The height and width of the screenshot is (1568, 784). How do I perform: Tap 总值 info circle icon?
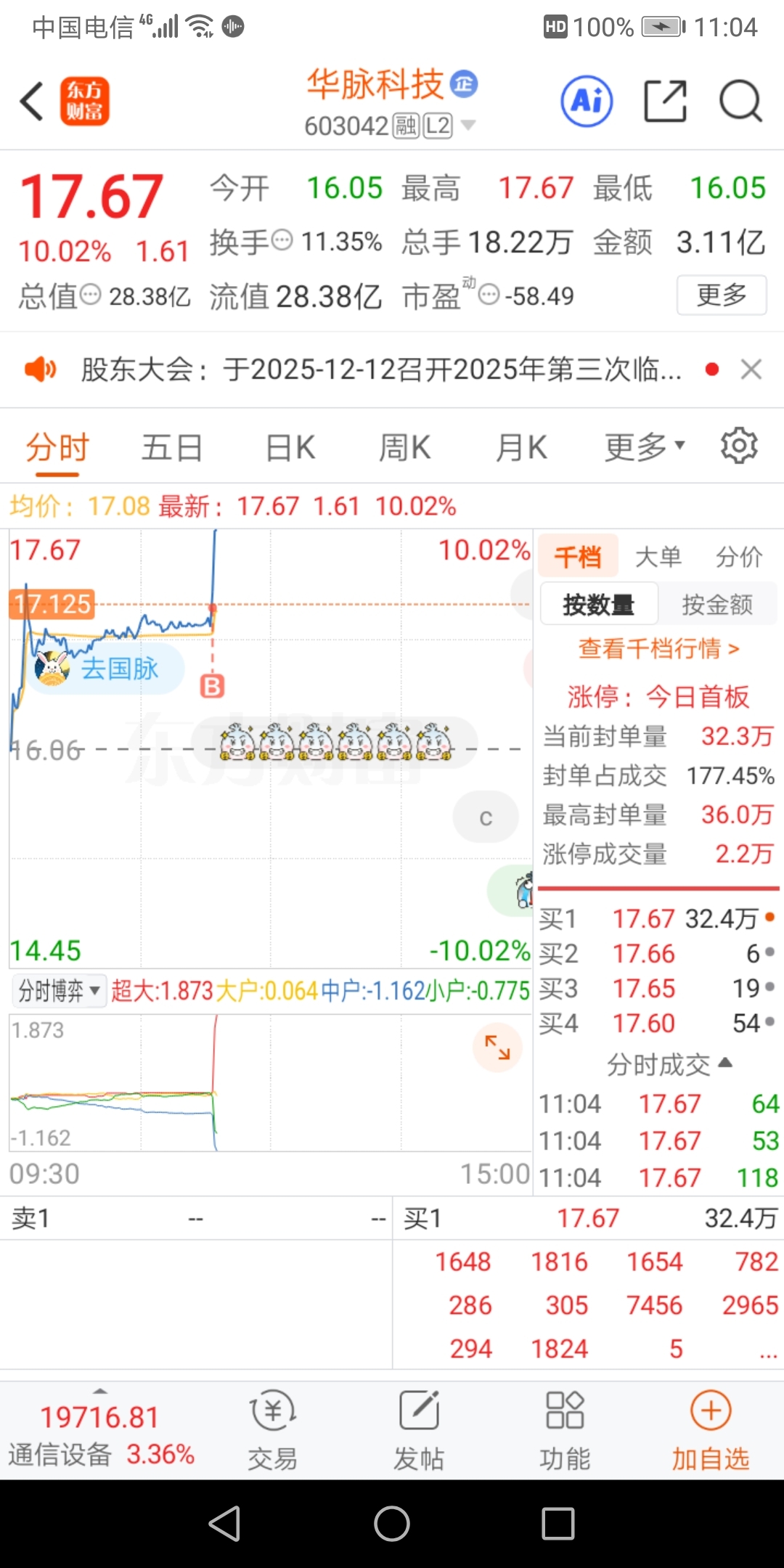point(90,295)
